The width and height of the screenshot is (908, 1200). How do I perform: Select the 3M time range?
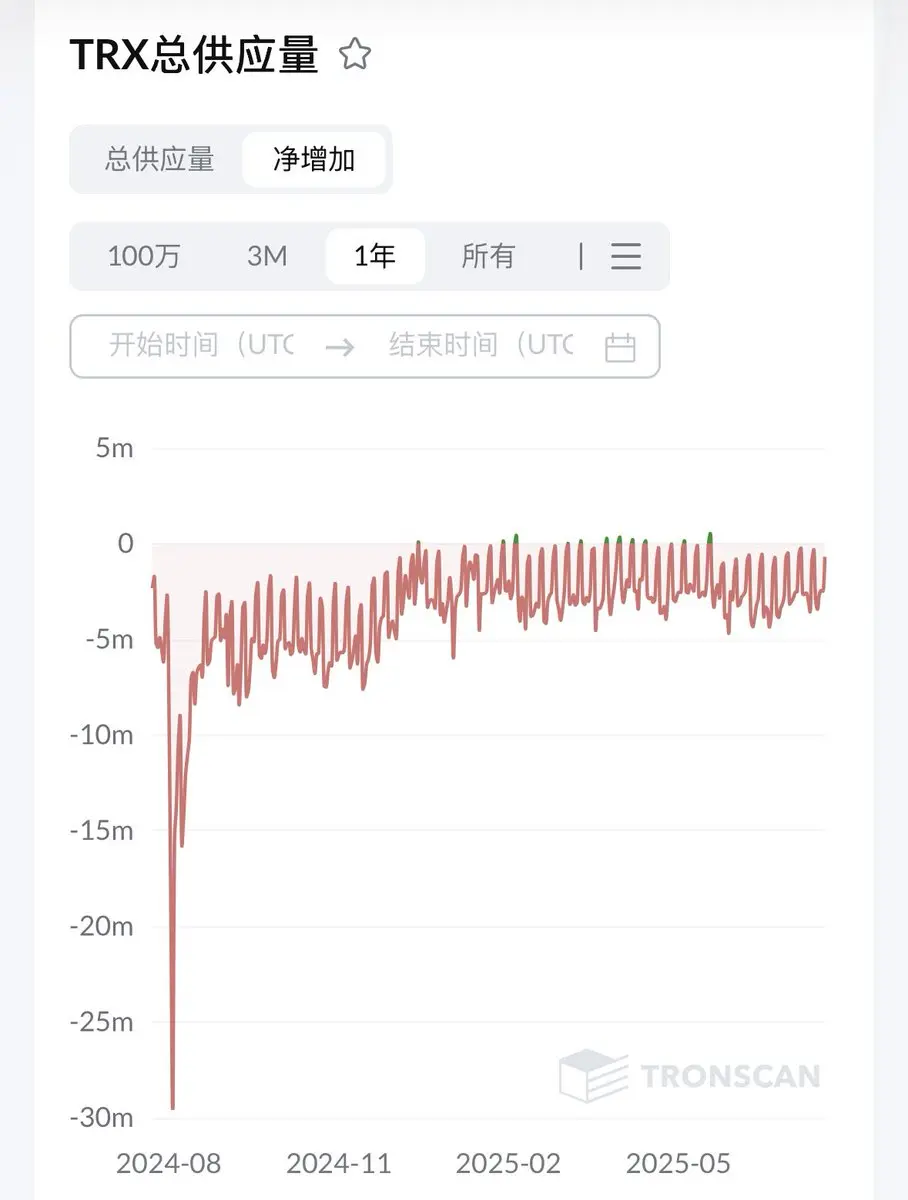click(267, 256)
